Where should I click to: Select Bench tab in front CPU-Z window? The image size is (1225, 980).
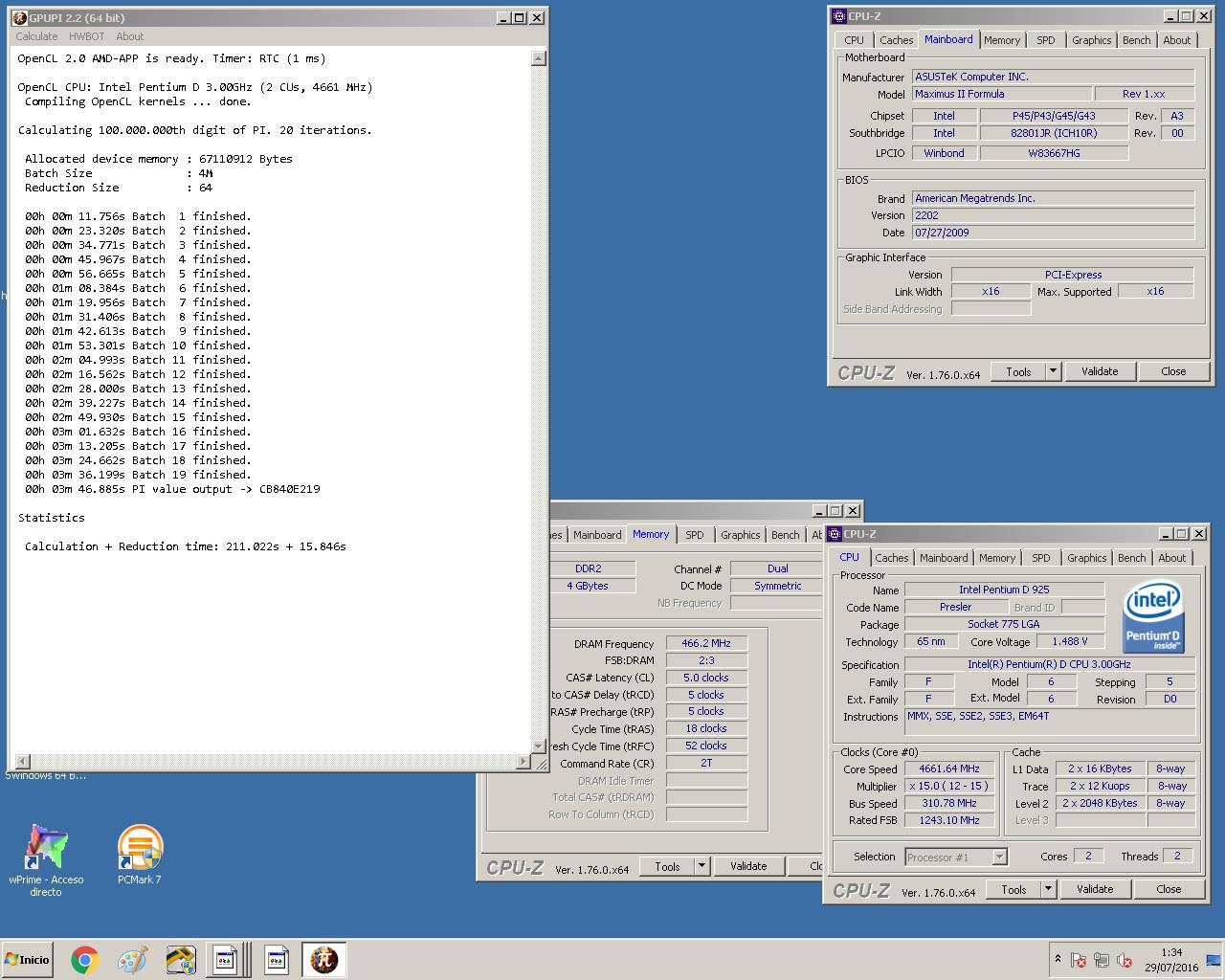click(1131, 558)
